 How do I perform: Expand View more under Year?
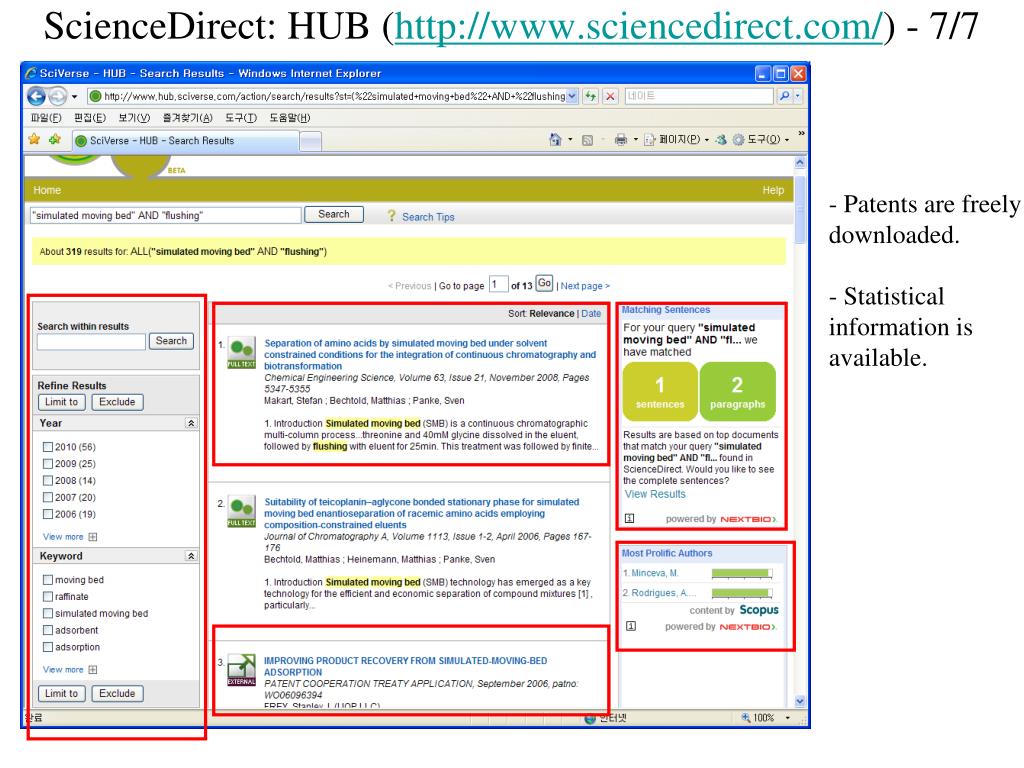click(x=70, y=537)
